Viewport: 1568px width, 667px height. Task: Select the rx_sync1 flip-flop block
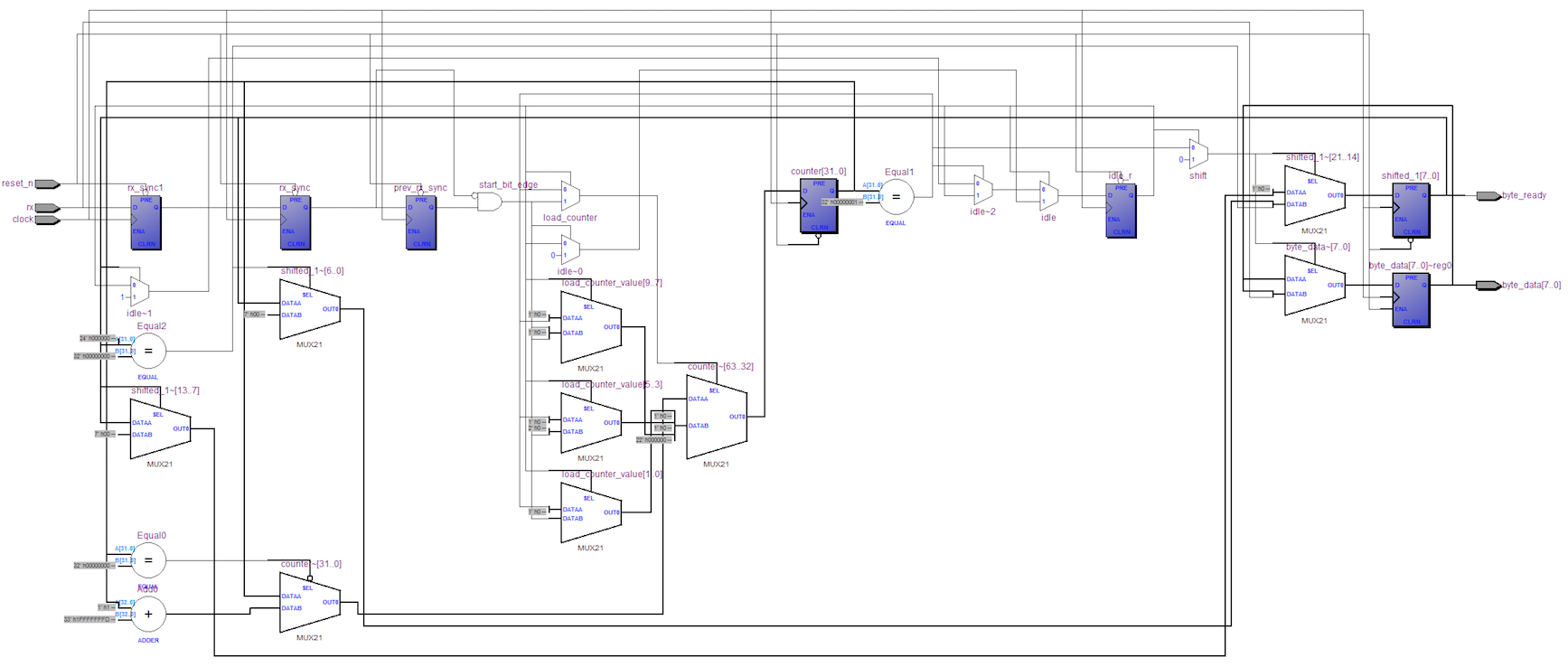pos(146,221)
